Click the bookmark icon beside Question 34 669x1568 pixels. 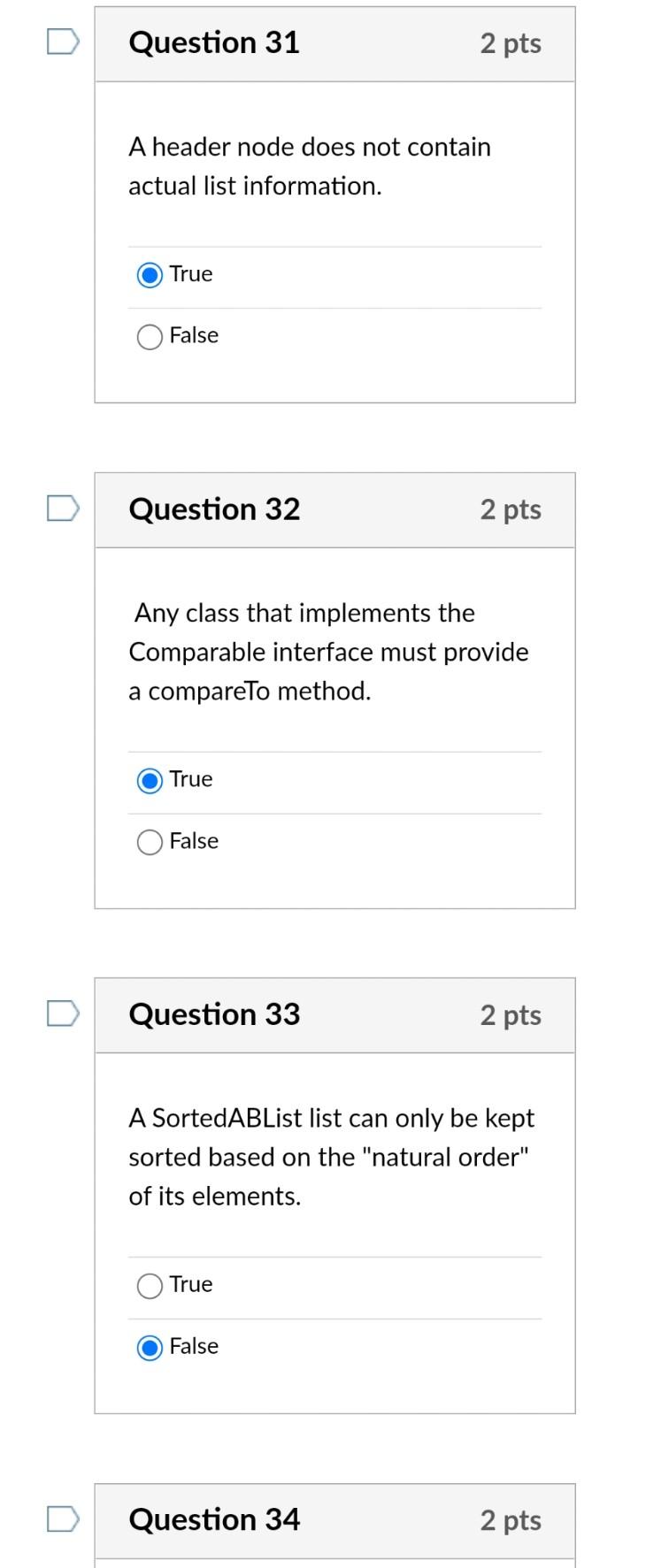pos(62,1519)
